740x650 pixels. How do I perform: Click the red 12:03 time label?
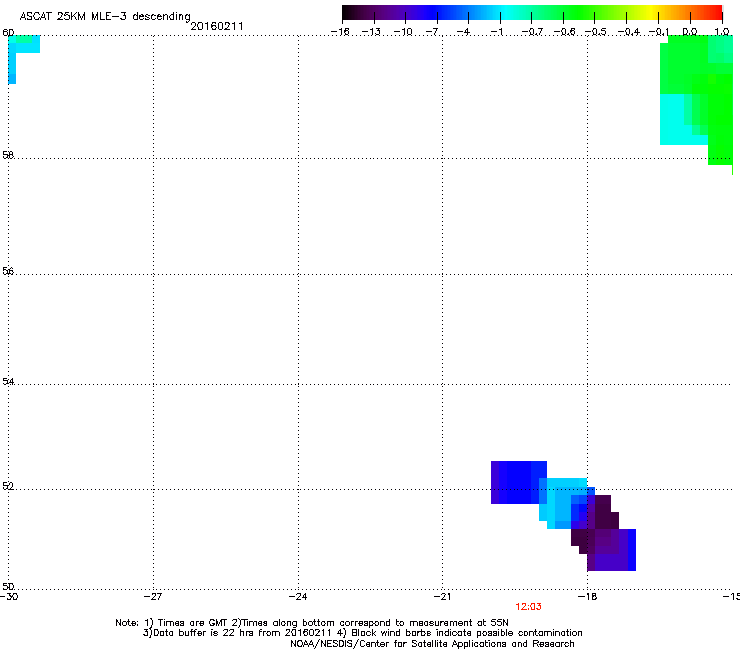[528, 607]
